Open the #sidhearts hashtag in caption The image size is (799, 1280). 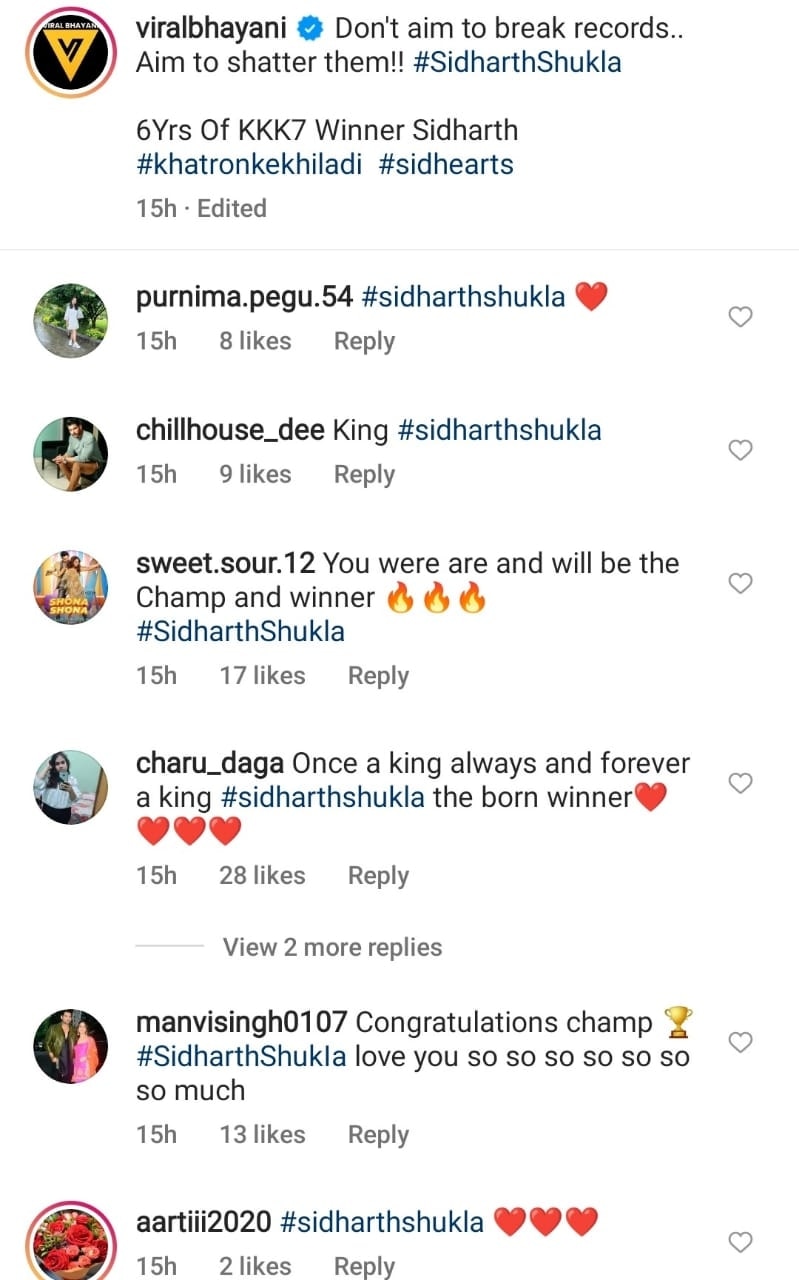pyautogui.click(x=446, y=164)
